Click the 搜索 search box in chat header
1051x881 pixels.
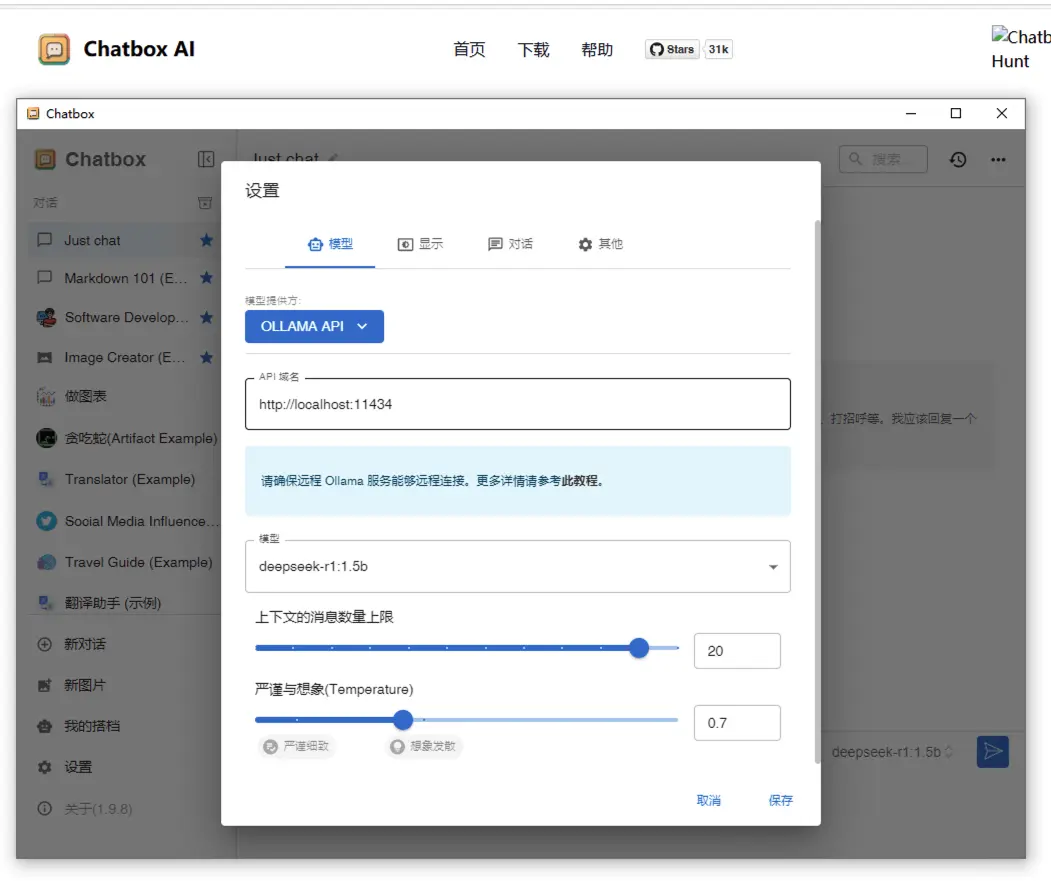pyautogui.click(x=883, y=159)
